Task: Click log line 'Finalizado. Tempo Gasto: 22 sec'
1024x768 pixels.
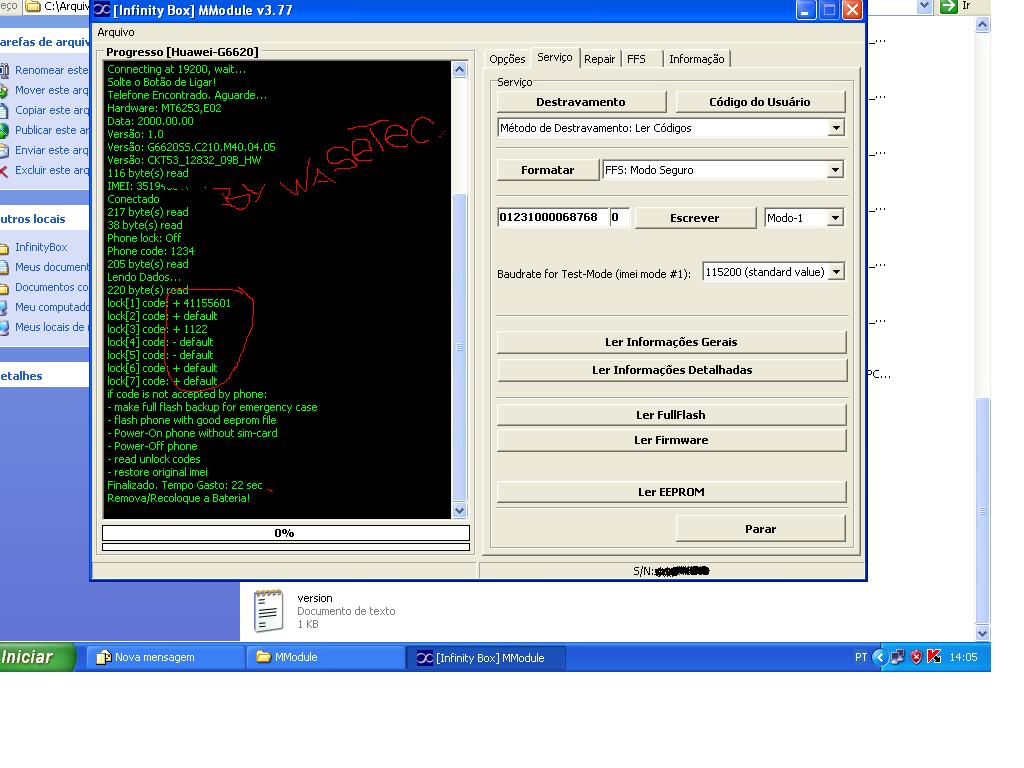Action: 185,485
